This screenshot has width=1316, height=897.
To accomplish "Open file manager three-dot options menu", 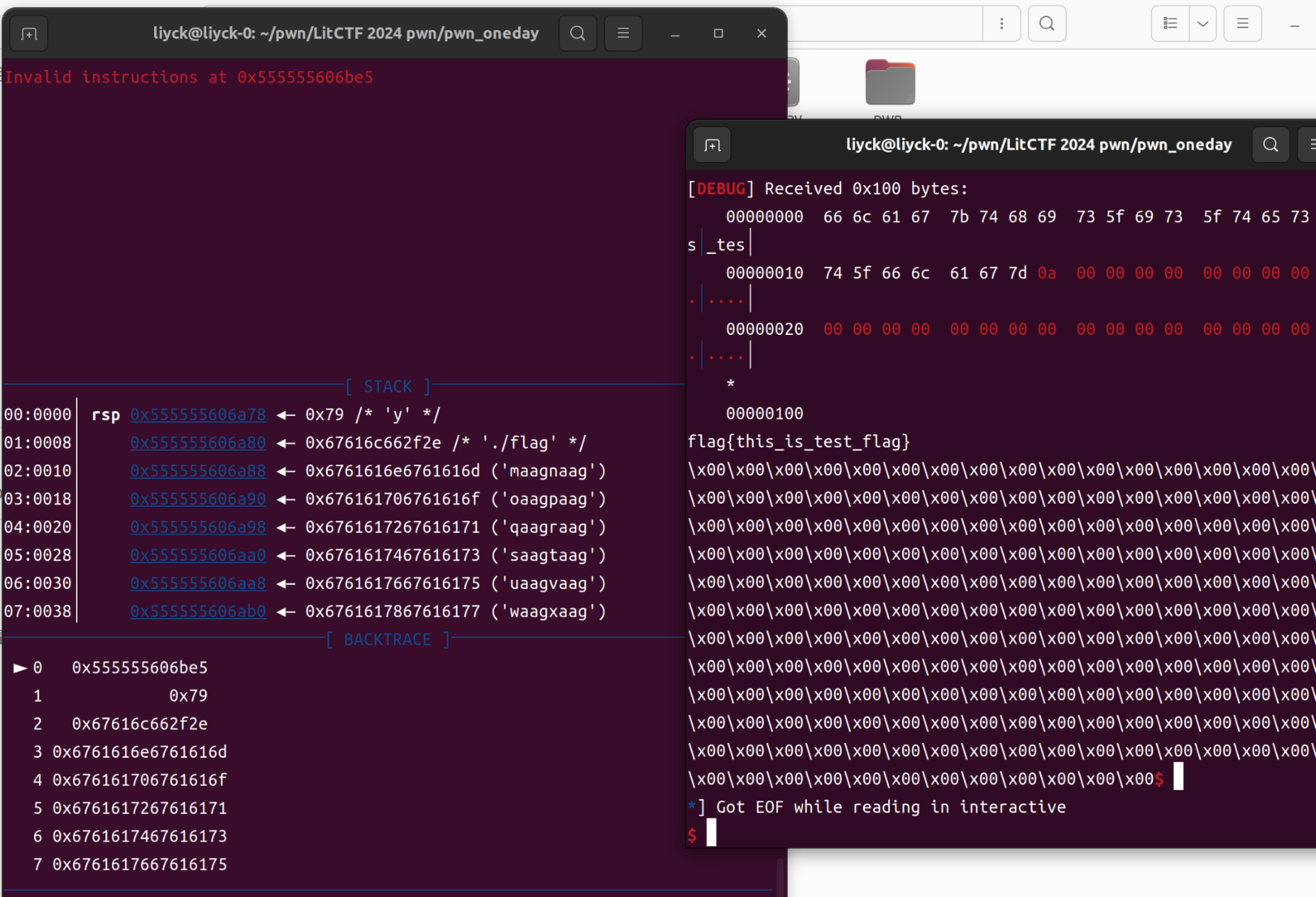I will click(1002, 23).
